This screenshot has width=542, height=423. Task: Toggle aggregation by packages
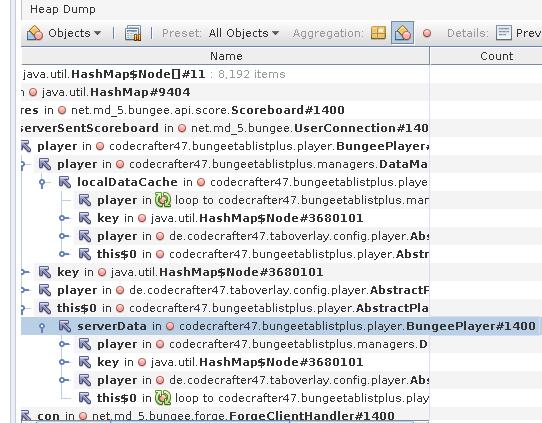click(378, 33)
